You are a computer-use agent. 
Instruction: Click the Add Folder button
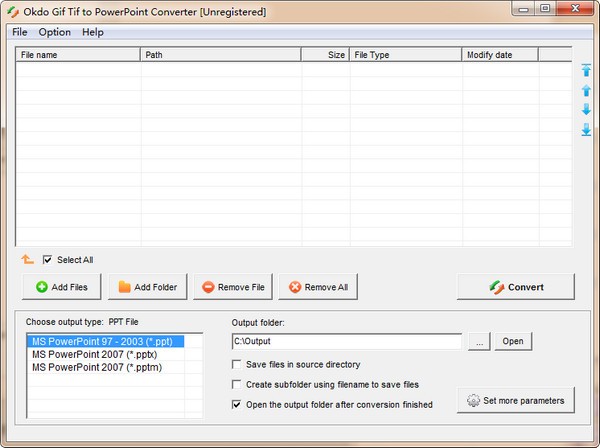pos(148,287)
